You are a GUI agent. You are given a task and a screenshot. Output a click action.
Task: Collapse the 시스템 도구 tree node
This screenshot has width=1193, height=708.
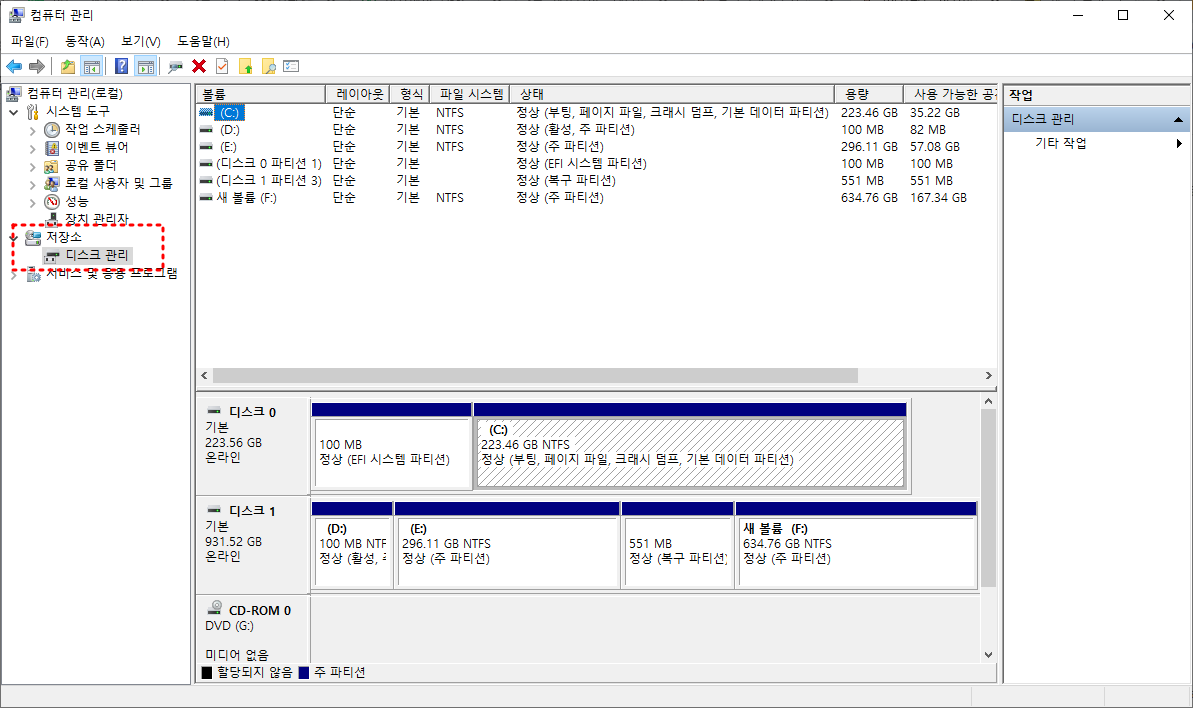point(14,112)
